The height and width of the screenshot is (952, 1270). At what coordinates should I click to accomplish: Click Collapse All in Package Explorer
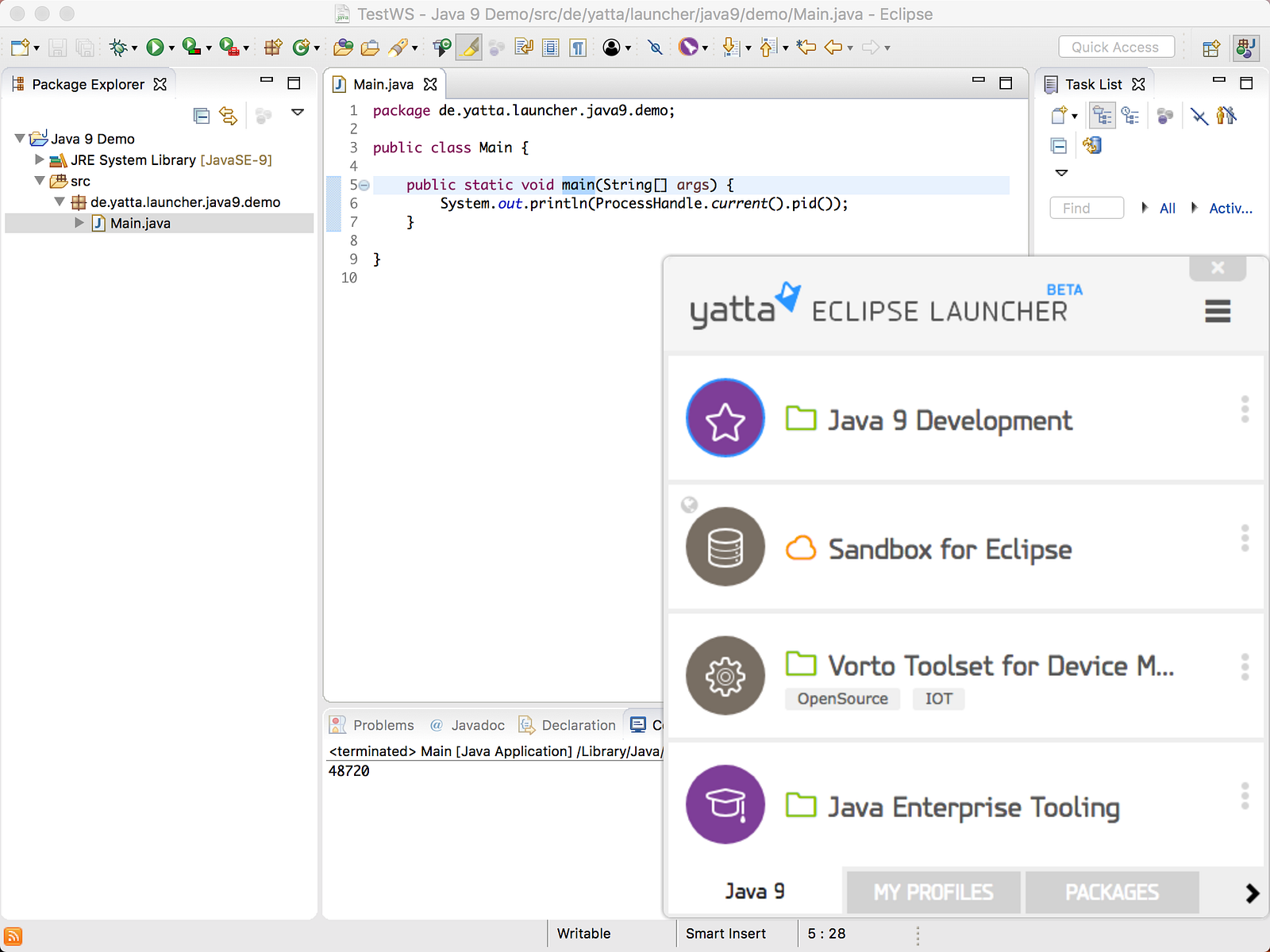(x=202, y=116)
